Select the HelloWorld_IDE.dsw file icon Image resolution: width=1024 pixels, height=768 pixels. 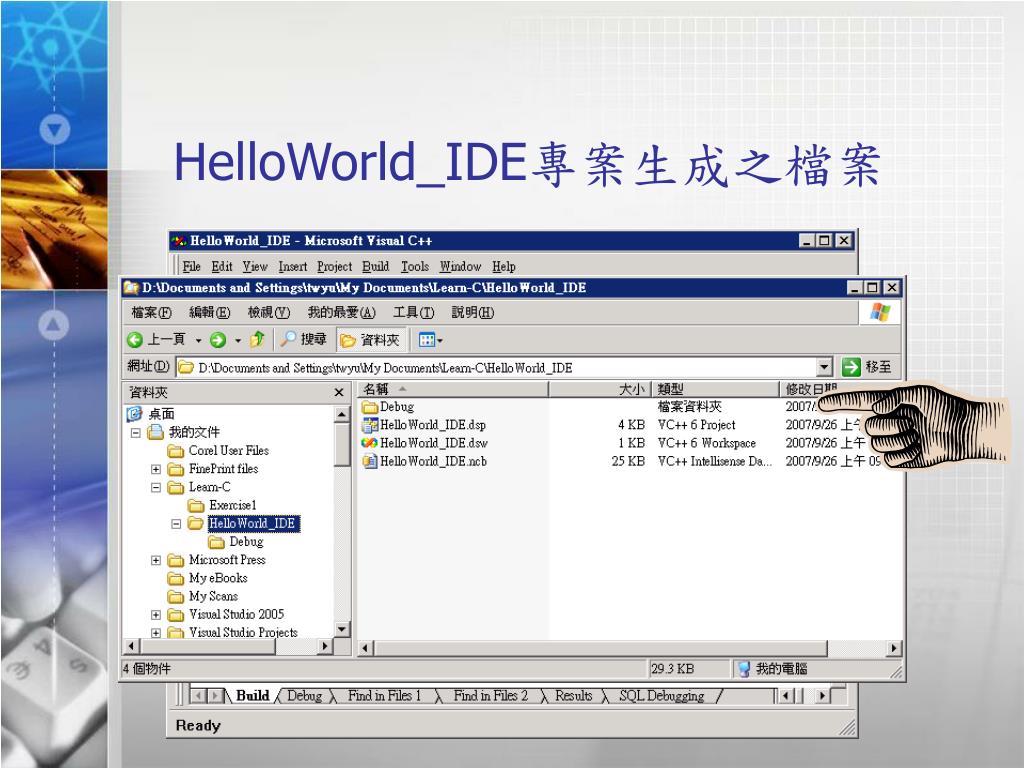370,443
